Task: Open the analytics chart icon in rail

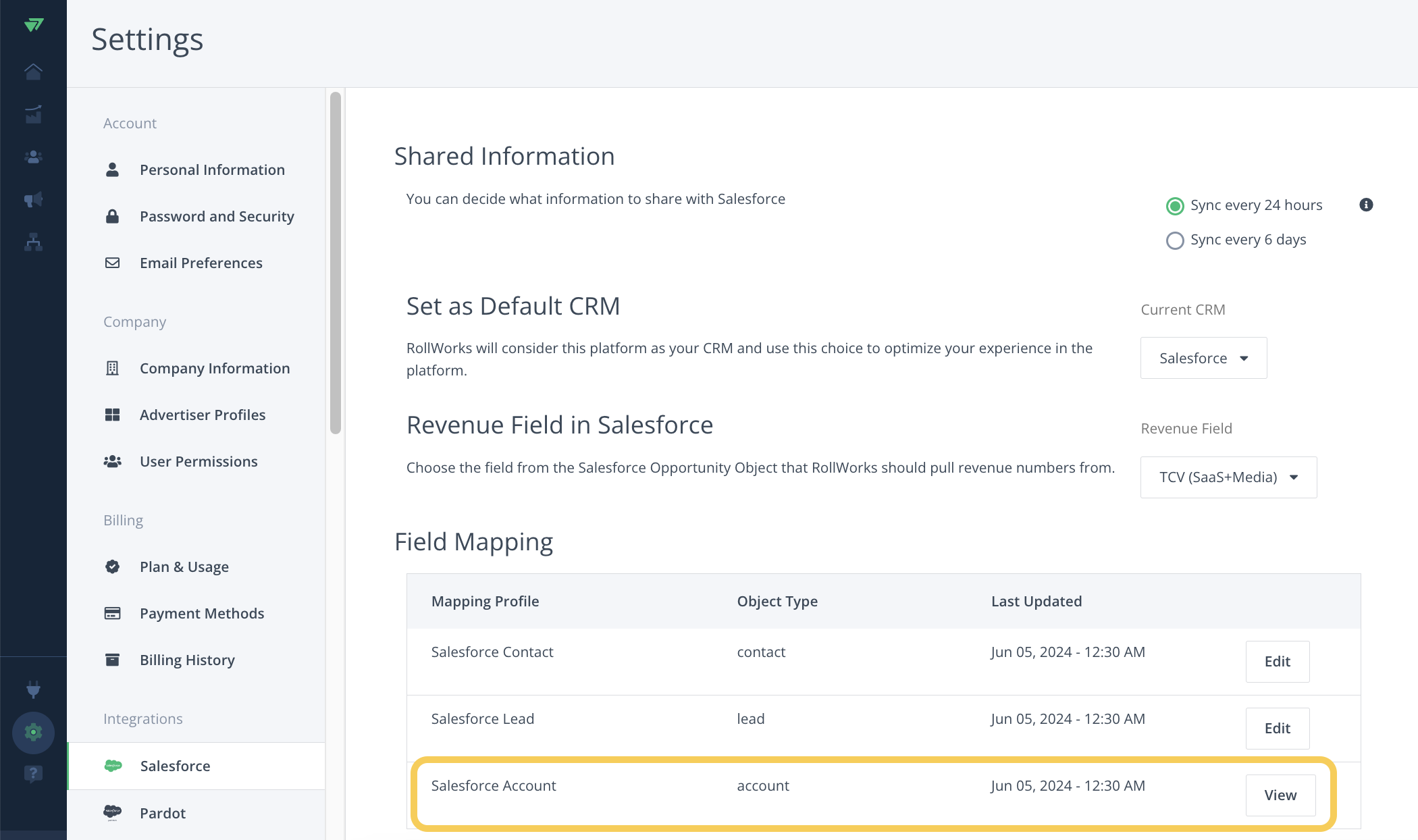Action: click(x=33, y=114)
